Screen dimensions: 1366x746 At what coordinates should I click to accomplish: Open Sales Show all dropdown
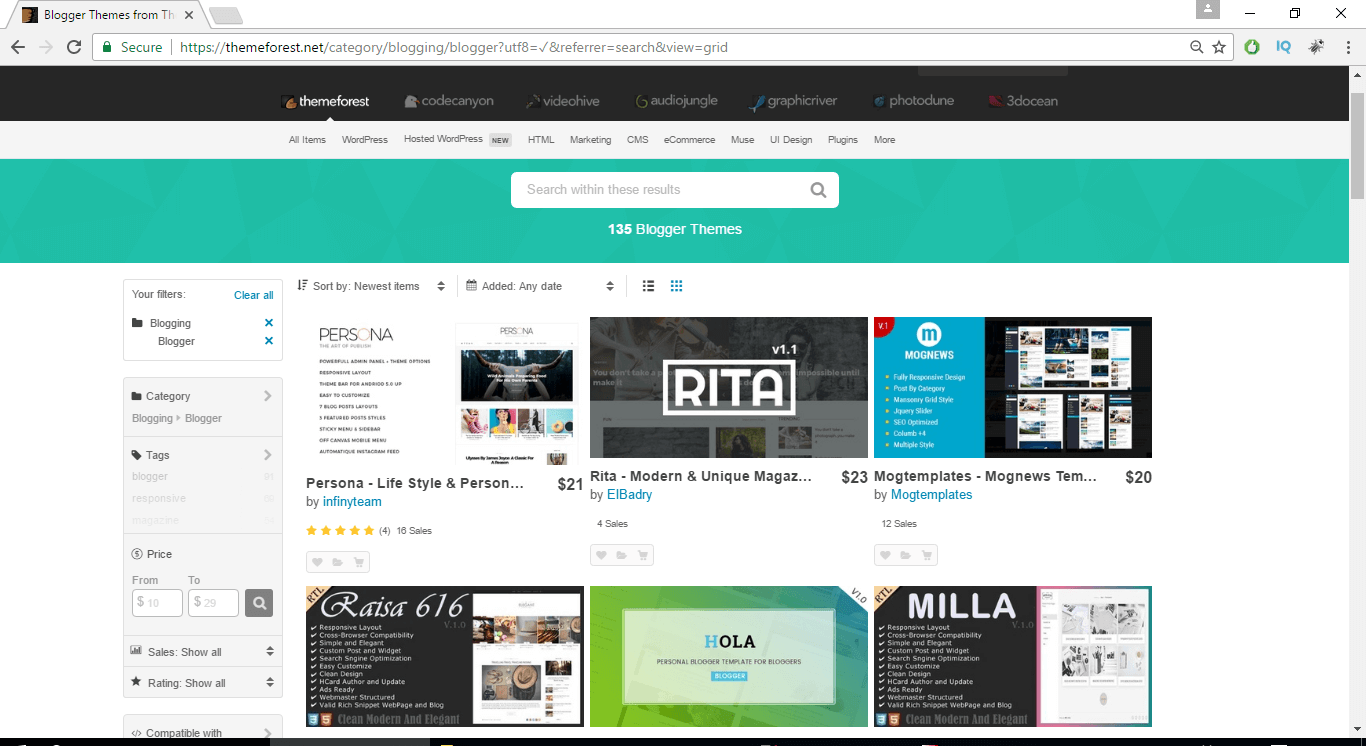tap(202, 652)
